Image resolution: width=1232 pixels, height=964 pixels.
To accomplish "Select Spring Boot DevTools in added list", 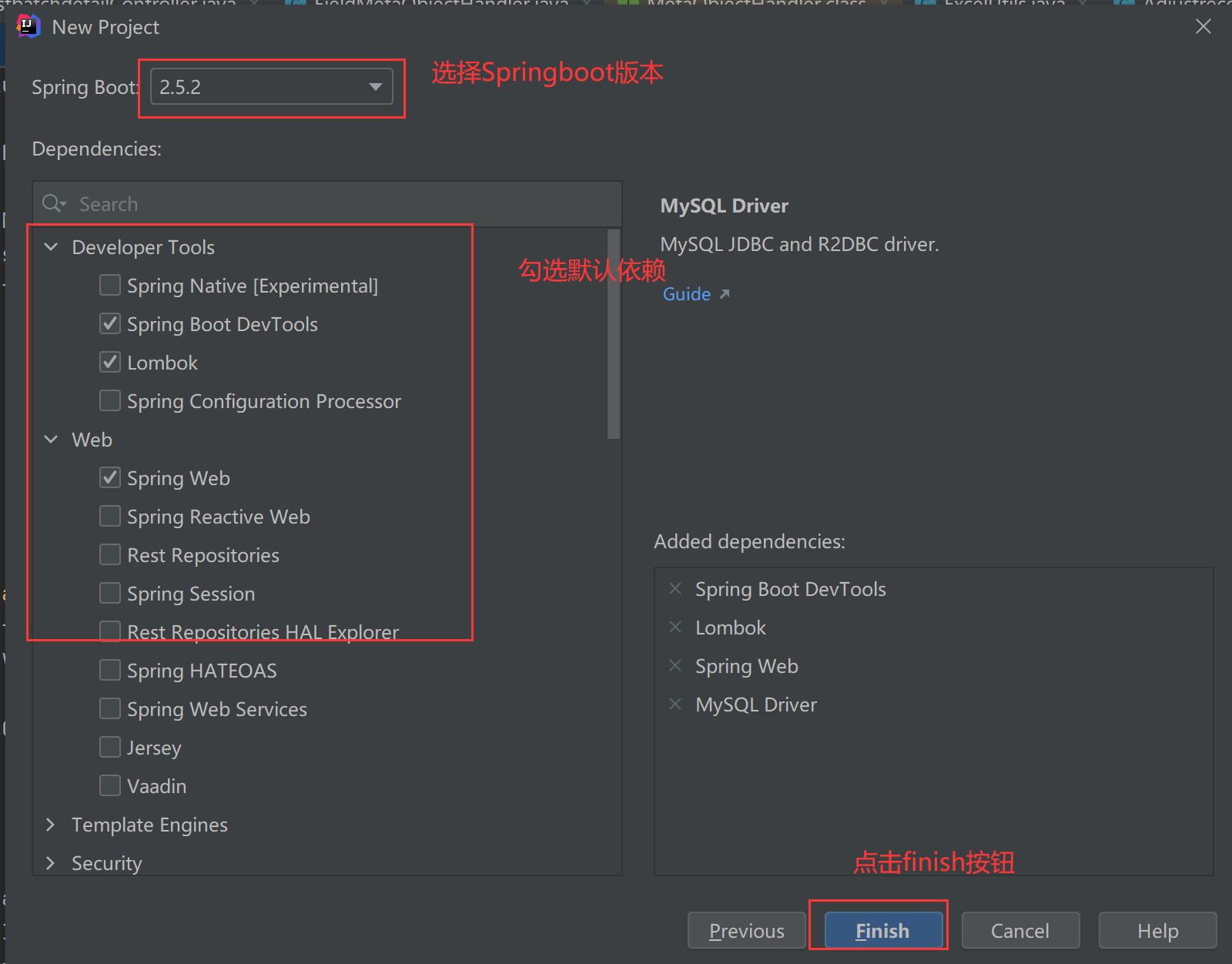I will tap(791, 589).
